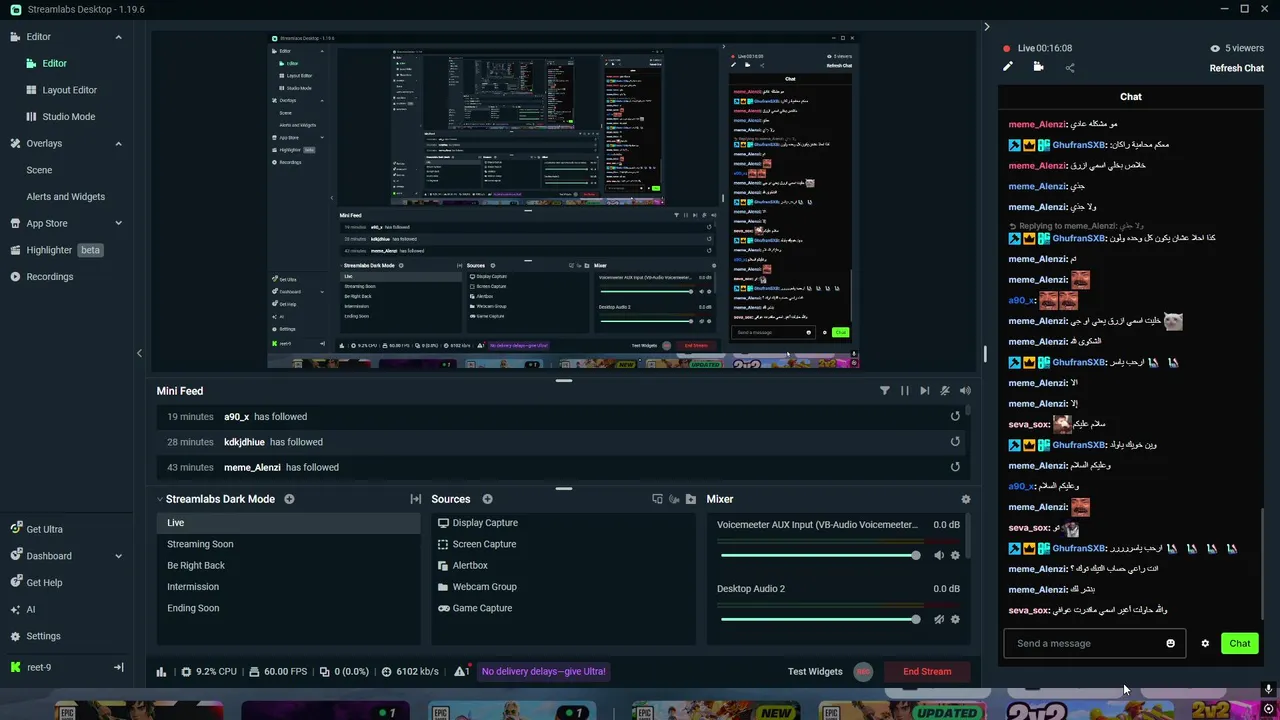Click the 6102 kb/s bitrate indicator
1280x720 pixels.
coord(410,671)
